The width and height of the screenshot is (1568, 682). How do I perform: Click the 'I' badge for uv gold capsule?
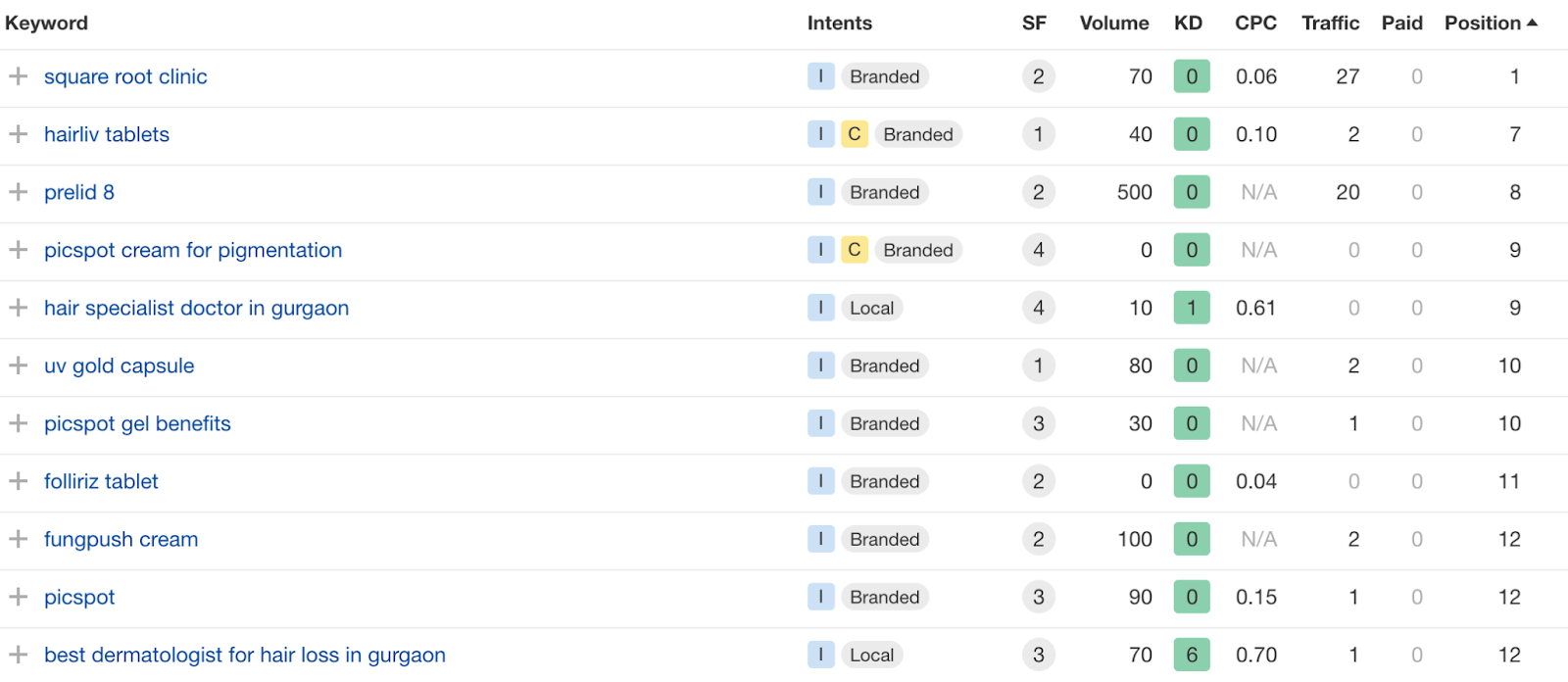(x=820, y=365)
